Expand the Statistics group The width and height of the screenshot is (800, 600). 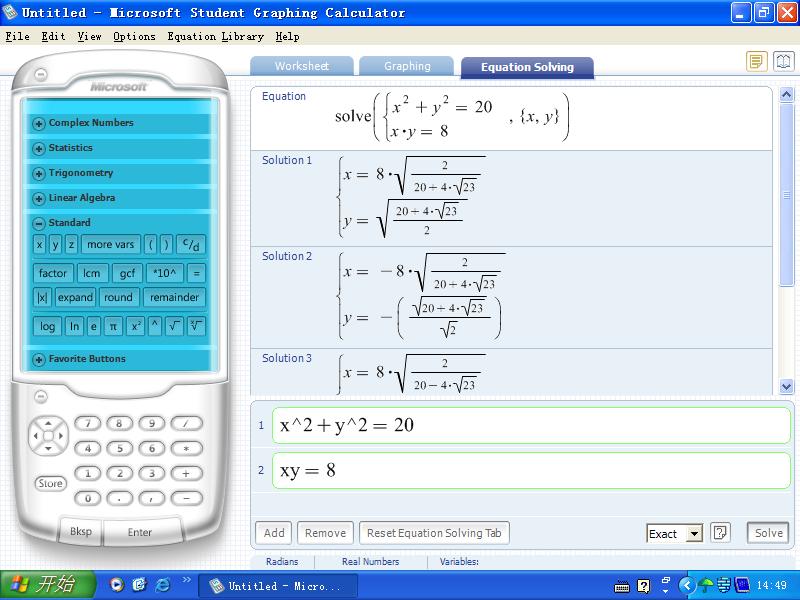(x=39, y=148)
